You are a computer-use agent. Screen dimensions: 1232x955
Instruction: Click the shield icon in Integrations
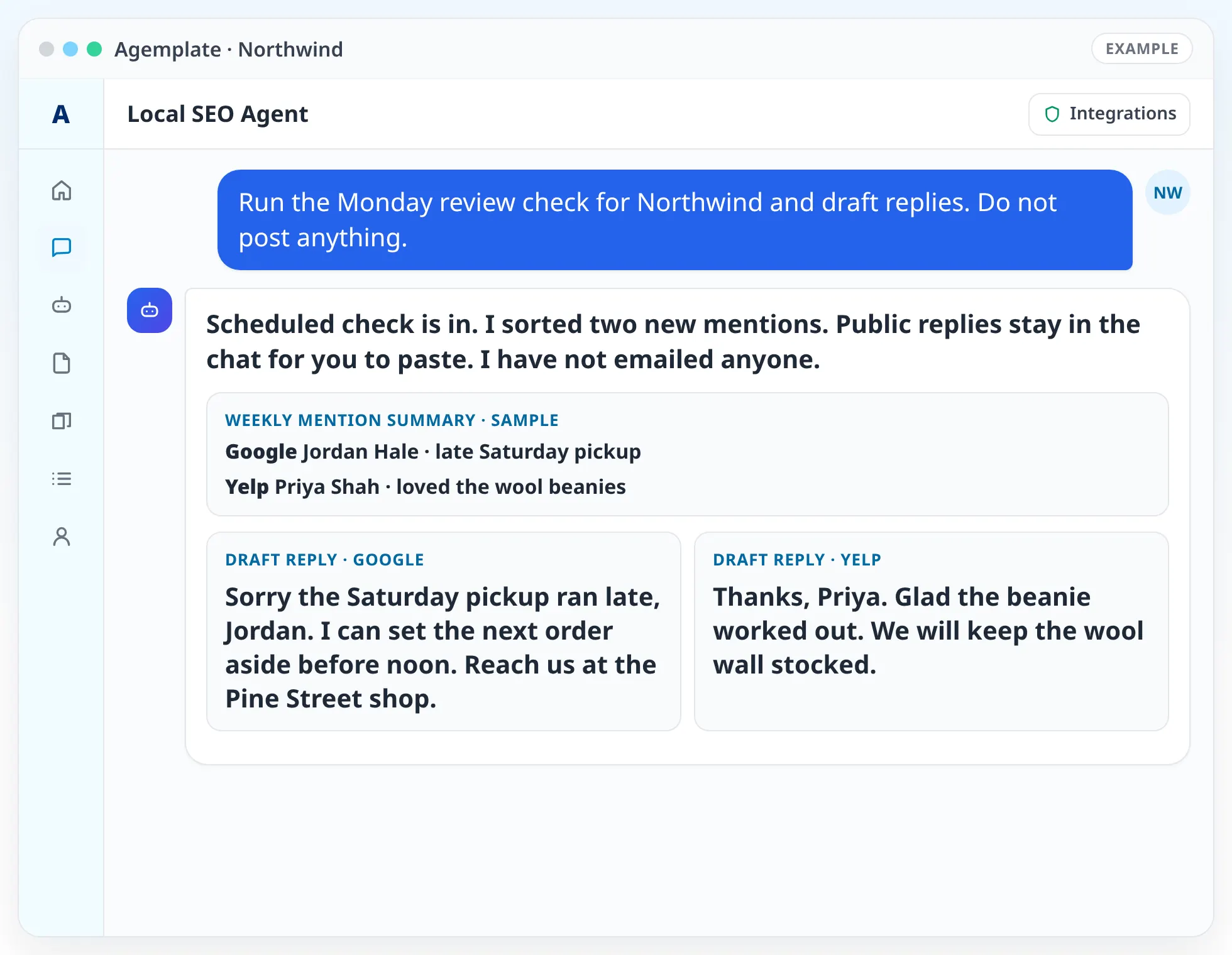pyautogui.click(x=1052, y=114)
